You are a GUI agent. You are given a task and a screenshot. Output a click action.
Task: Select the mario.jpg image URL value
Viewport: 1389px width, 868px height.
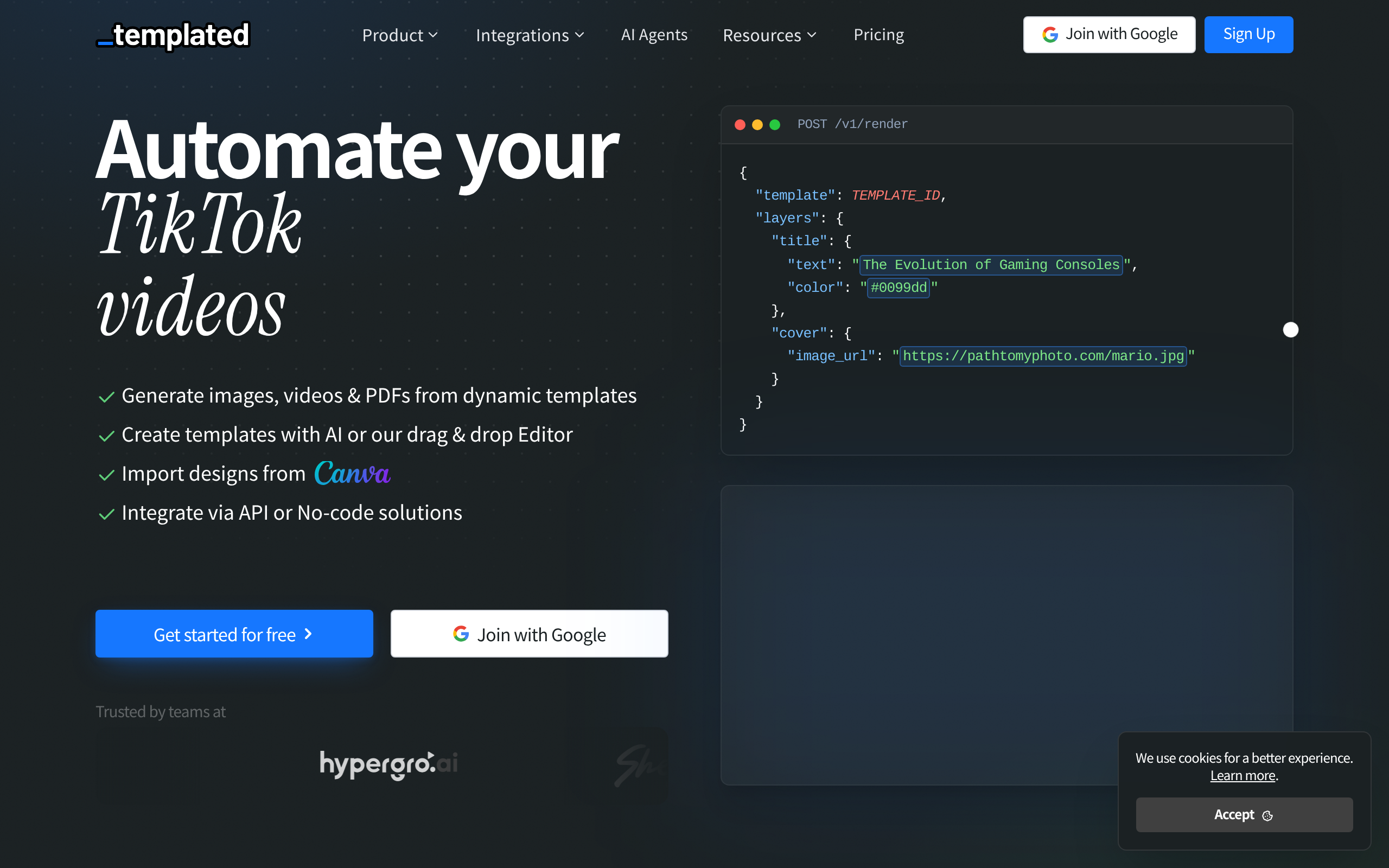pos(1043,356)
